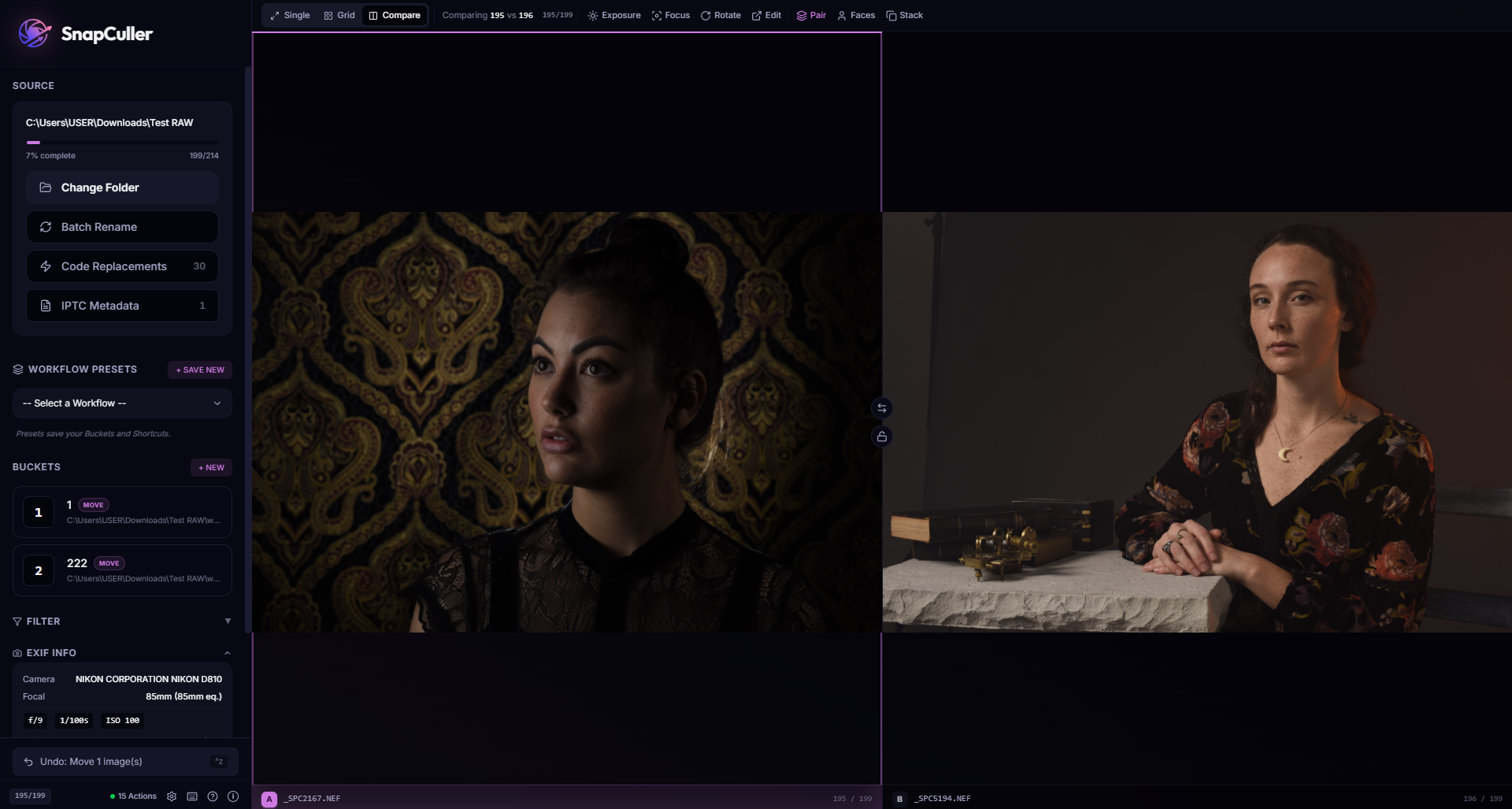This screenshot has width=1512, height=809.
Task: Click the Compare view columns icon
Action: pyautogui.click(x=373, y=16)
